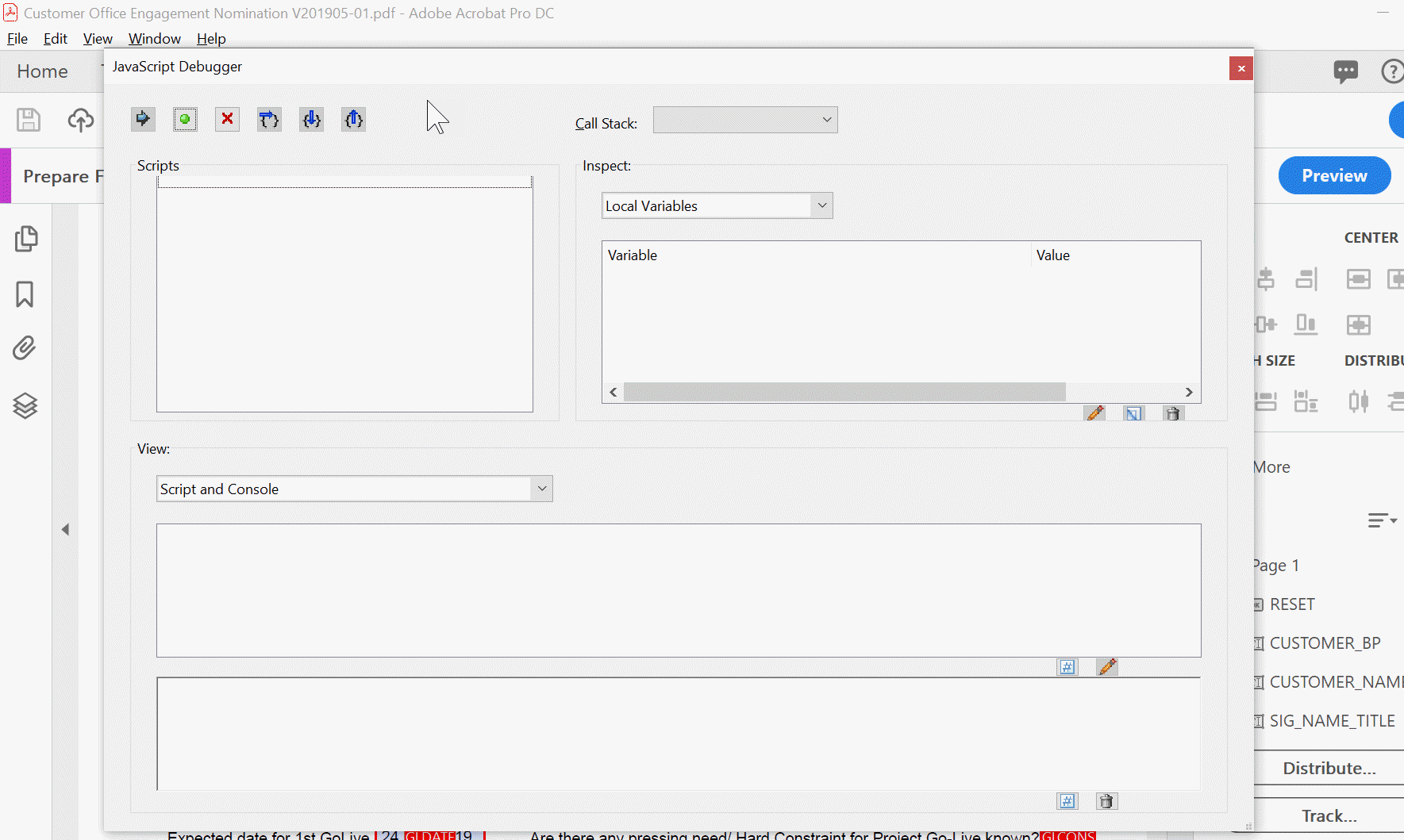
Task: Open the Script and Console view dropdown
Action: point(354,489)
